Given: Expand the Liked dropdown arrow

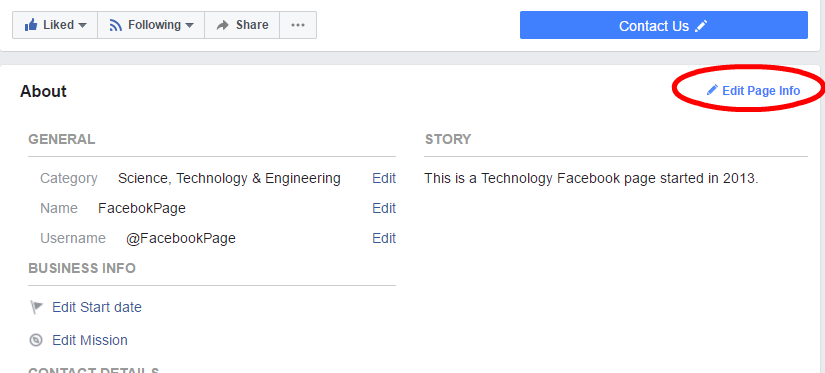Looking at the screenshot, I should [x=83, y=25].
